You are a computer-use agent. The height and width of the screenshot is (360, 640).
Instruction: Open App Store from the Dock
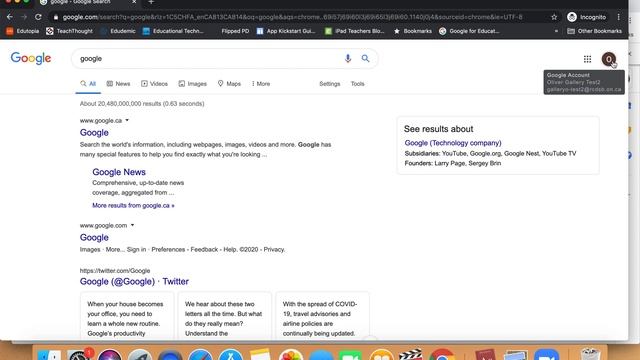click(231, 355)
